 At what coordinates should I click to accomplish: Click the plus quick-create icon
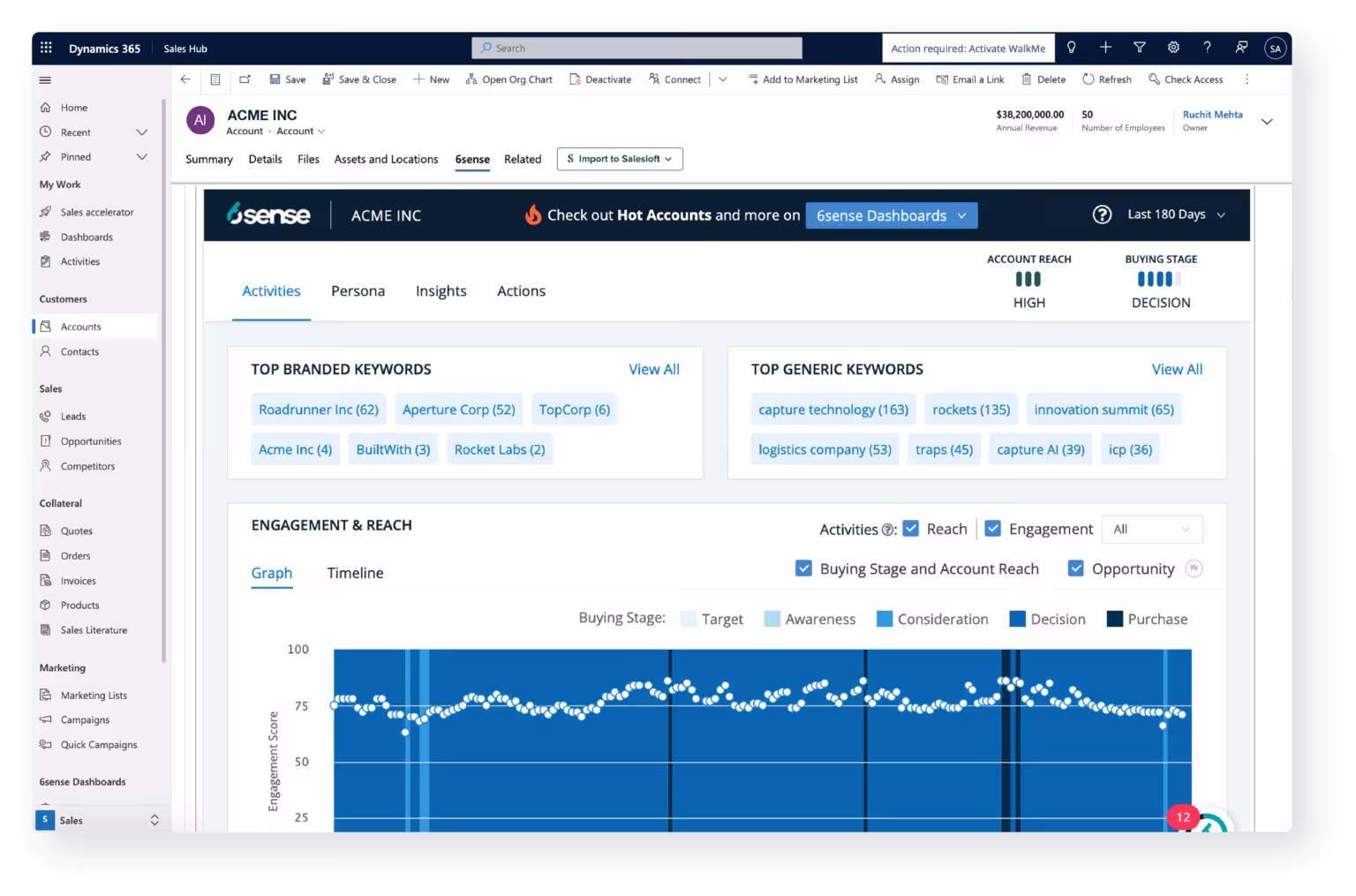[x=1105, y=48]
